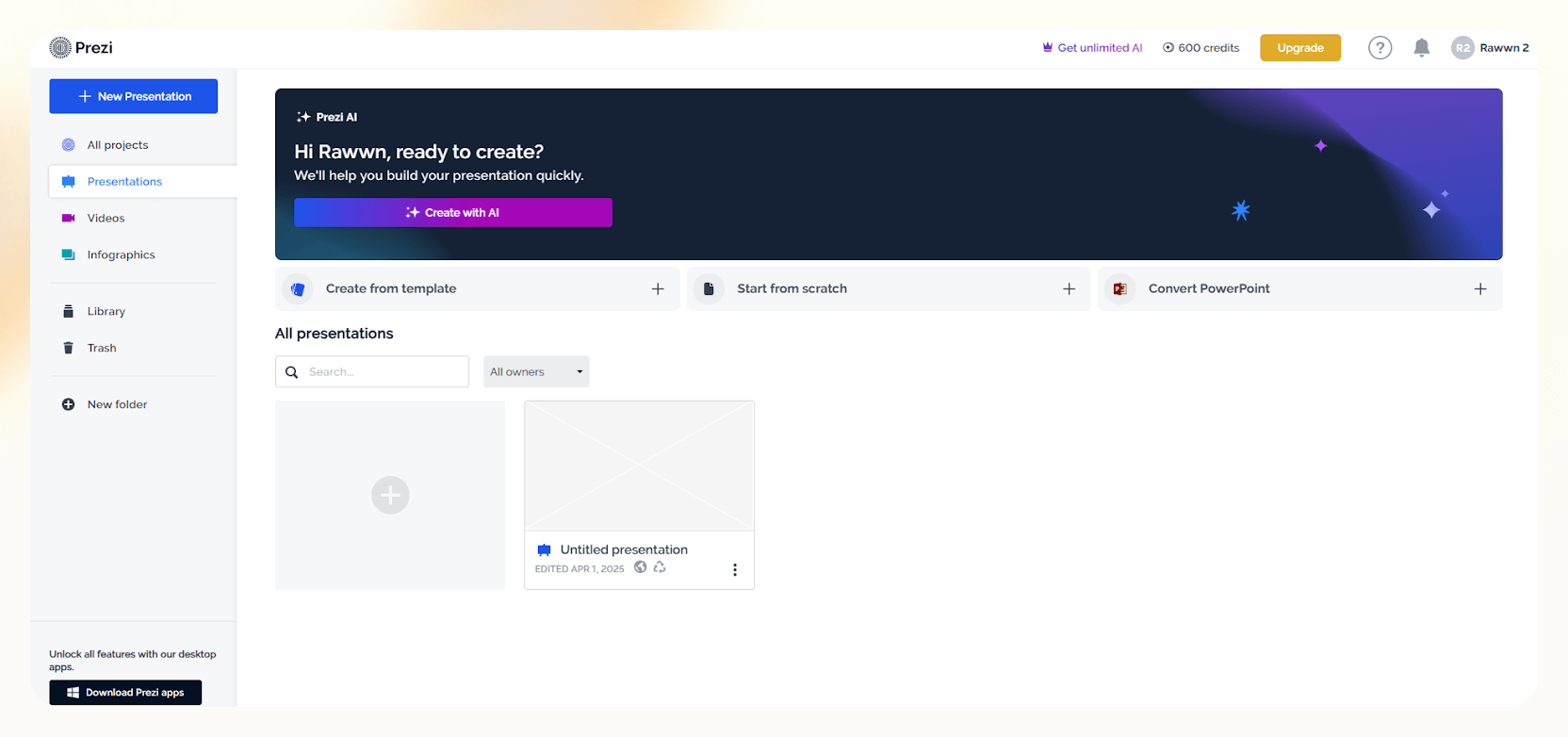Click the Search presentations field

(x=372, y=371)
